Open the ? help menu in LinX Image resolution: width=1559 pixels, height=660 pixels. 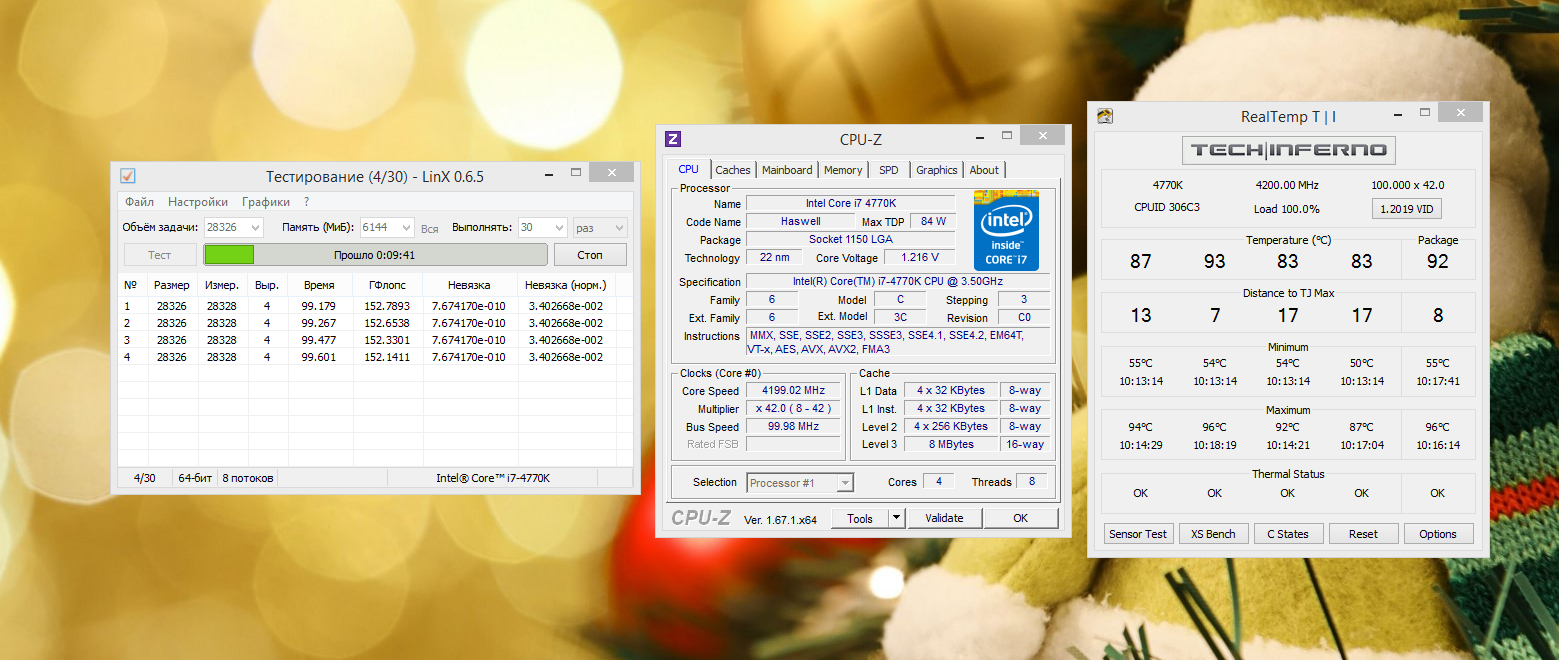(x=307, y=202)
